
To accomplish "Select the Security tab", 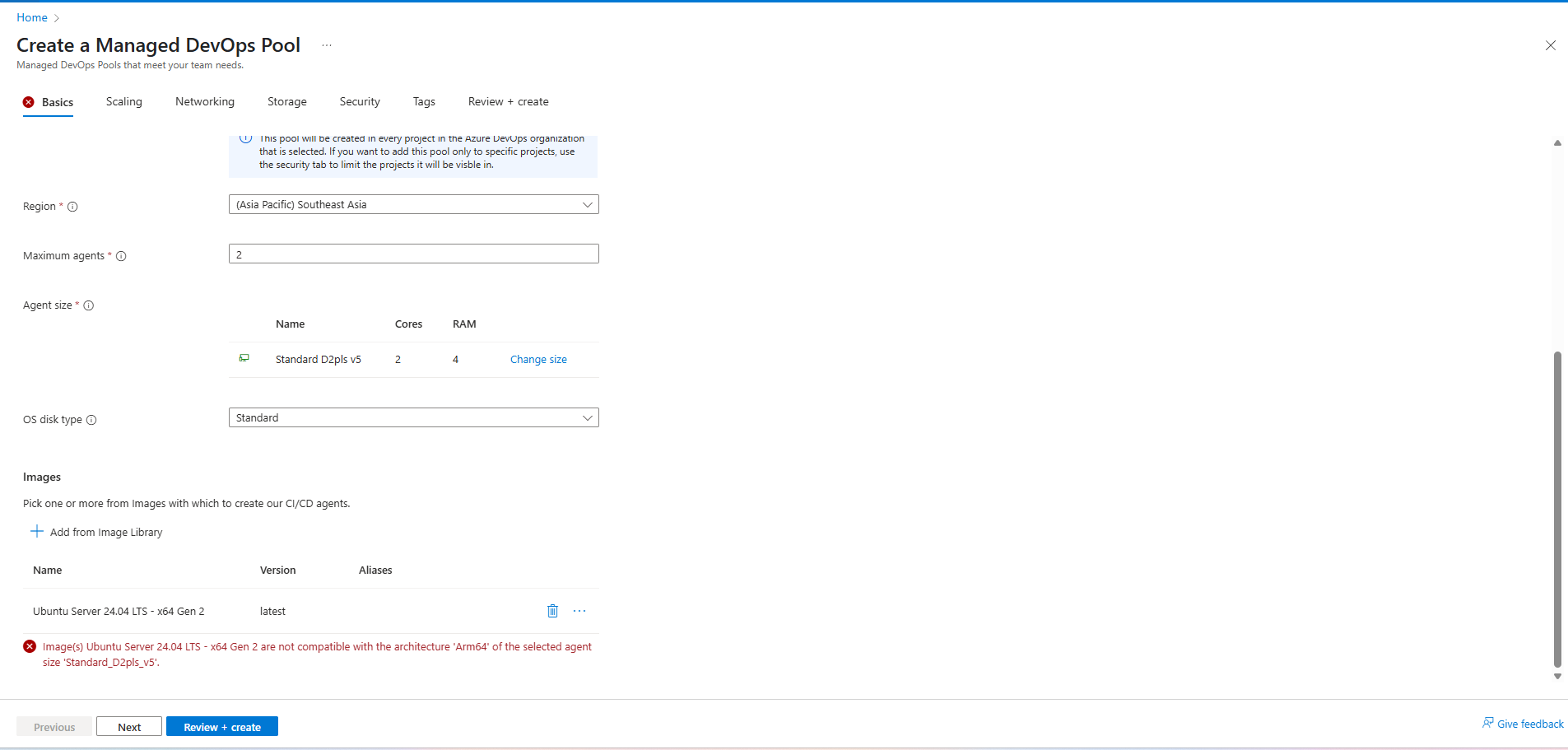I will click(360, 101).
